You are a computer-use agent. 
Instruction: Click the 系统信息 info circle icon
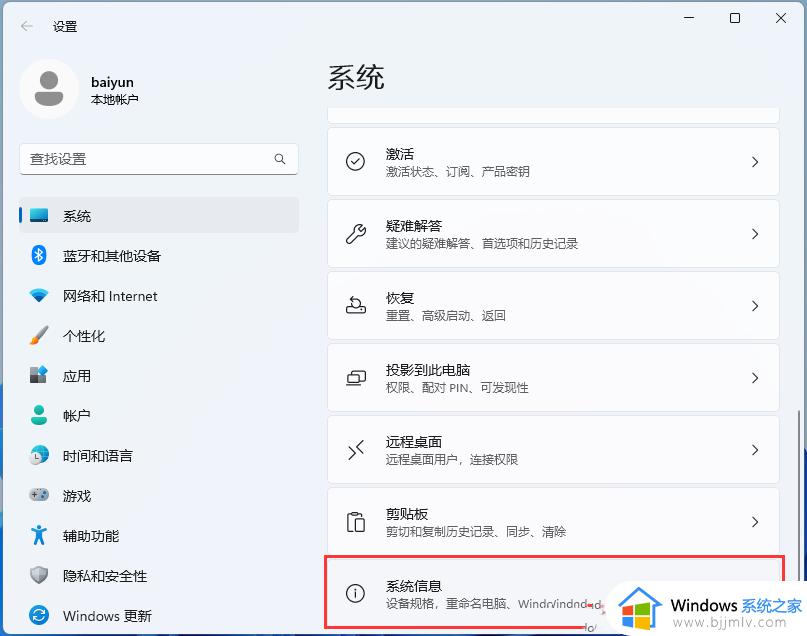(355, 593)
